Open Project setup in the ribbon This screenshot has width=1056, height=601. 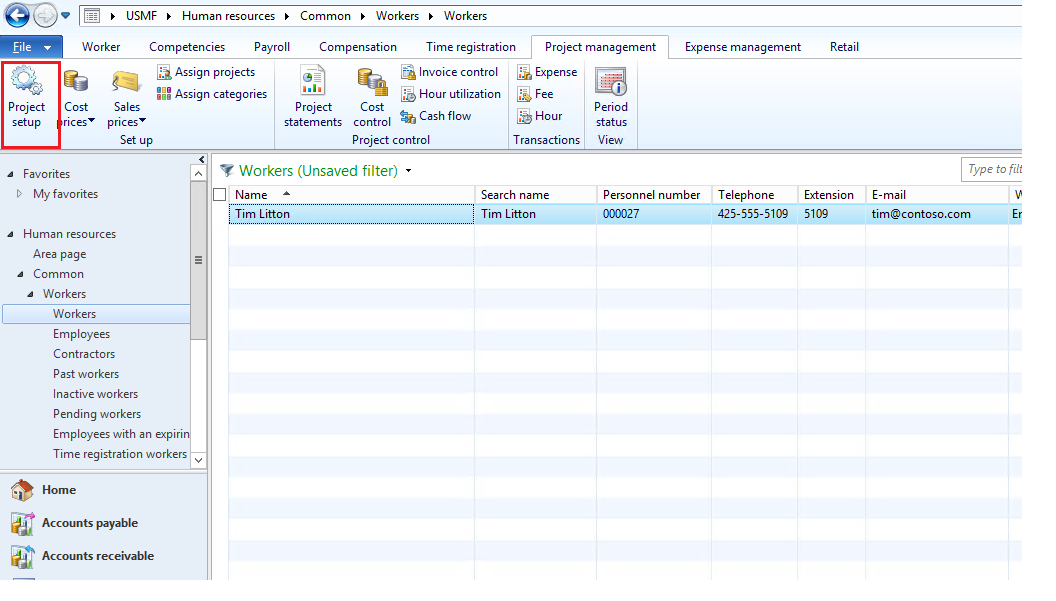pyautogui.click(x=27, y=97)
